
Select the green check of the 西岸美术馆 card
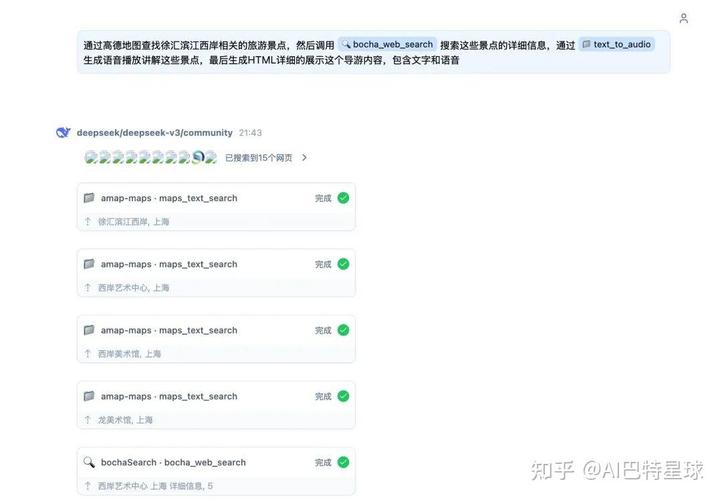pos(343,330)
